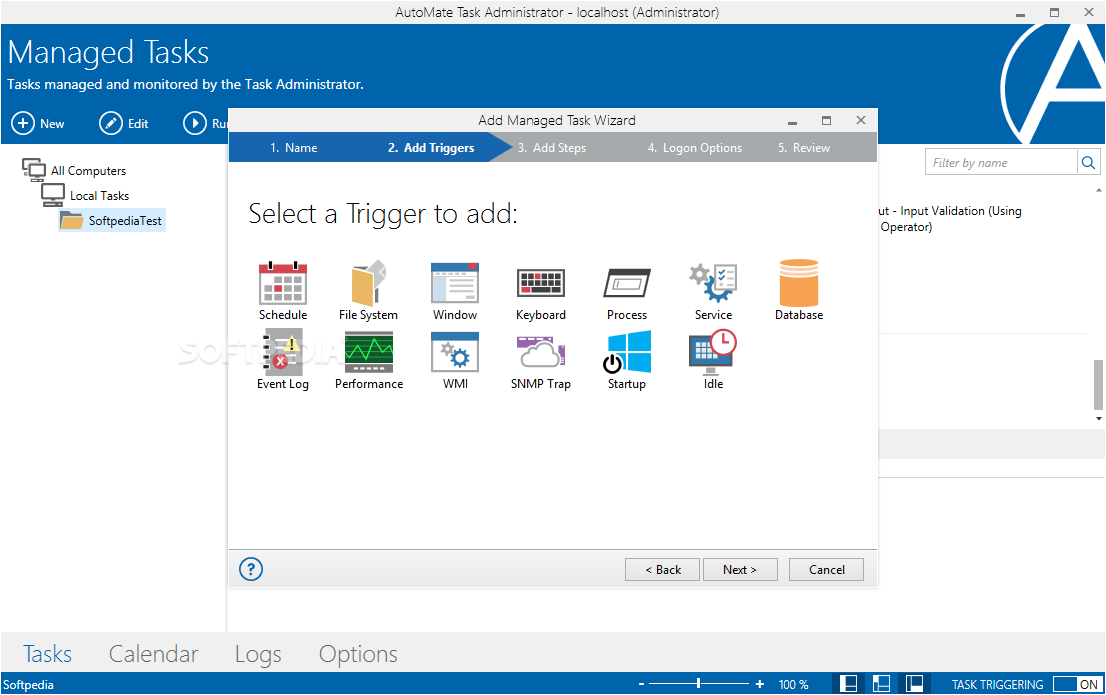This screenshot has height=695, width=1106.
Task: Choose the Process trigger icon
Action: [x=627, y=284]
